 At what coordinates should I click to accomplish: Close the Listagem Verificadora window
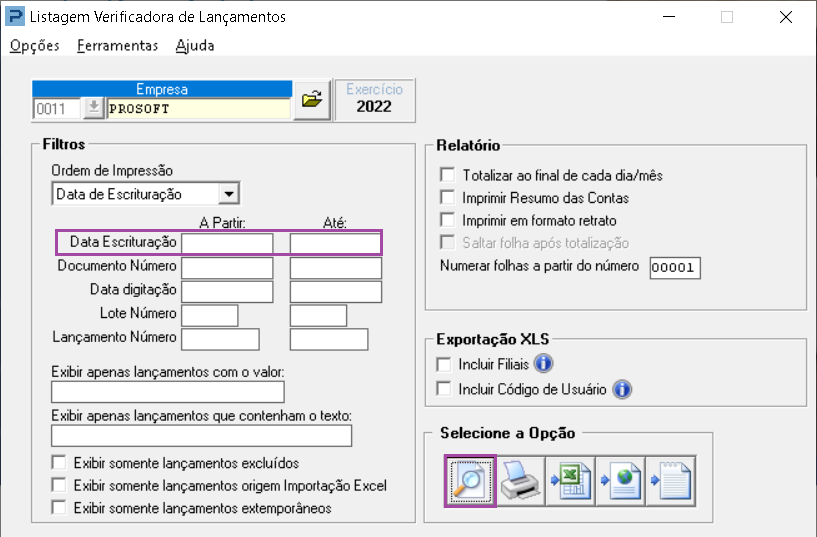pyautogui.click(x=786, y=17)
